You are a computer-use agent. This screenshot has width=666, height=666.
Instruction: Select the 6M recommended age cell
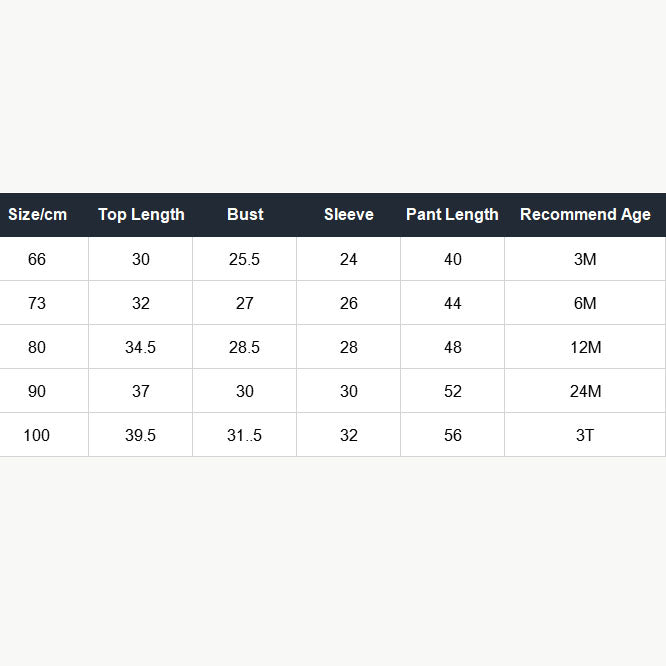(585, 303)
